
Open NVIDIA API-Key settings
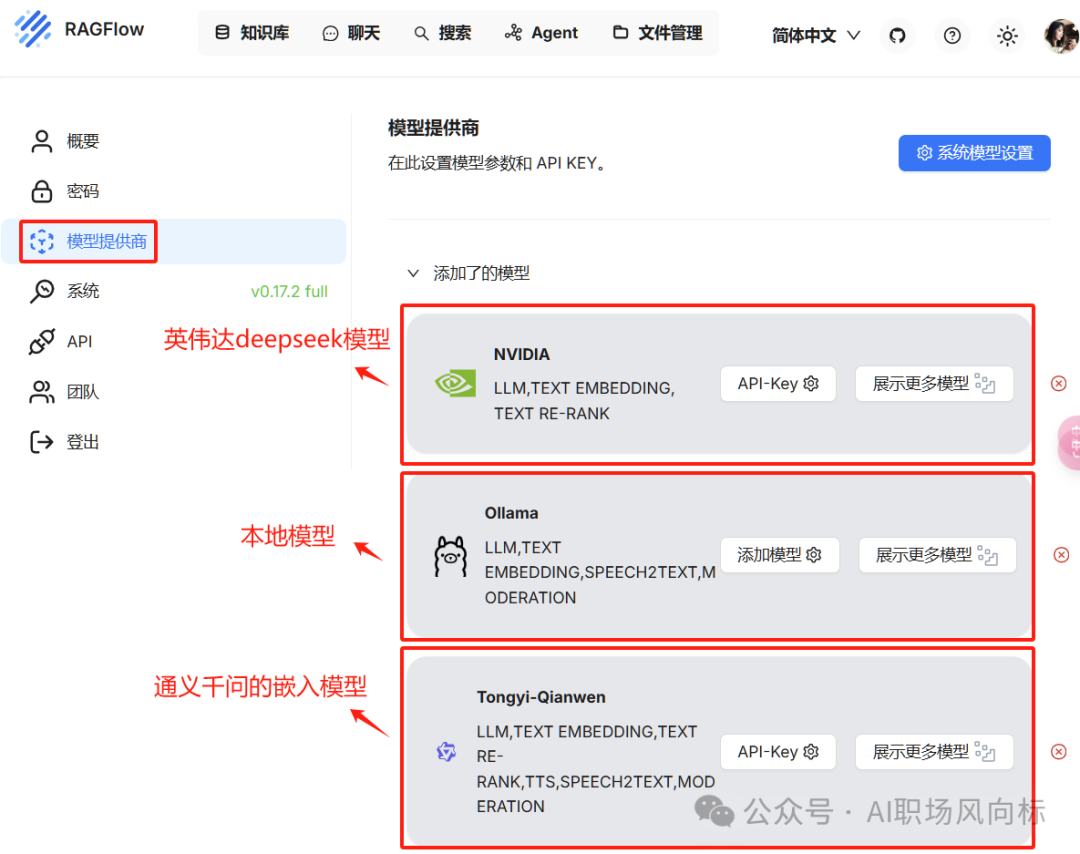(778, 384)
